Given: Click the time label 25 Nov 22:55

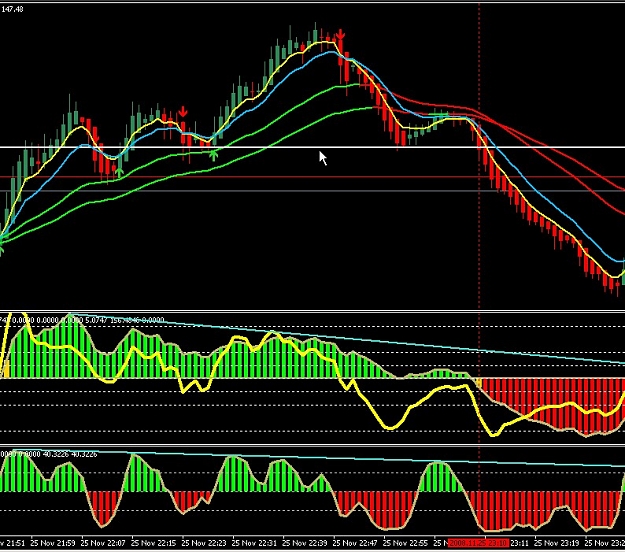Looking at the screenshot, I should tap(405, 543).
